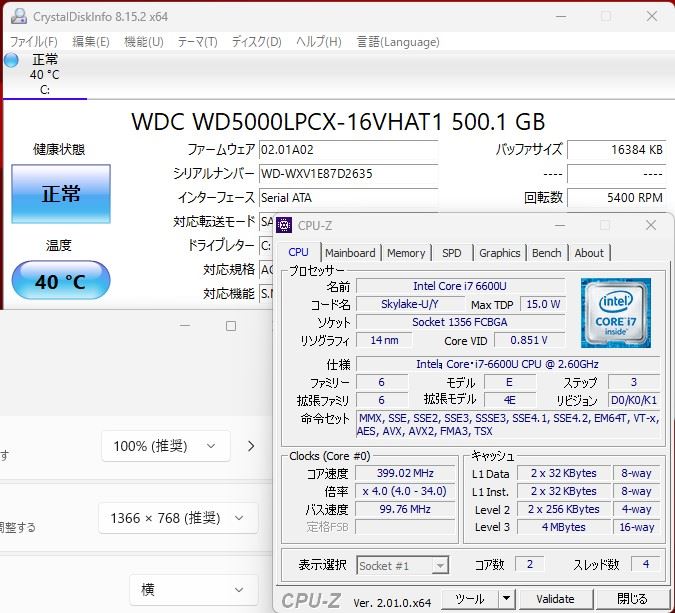Maximize the display settings window

[231, 326]
